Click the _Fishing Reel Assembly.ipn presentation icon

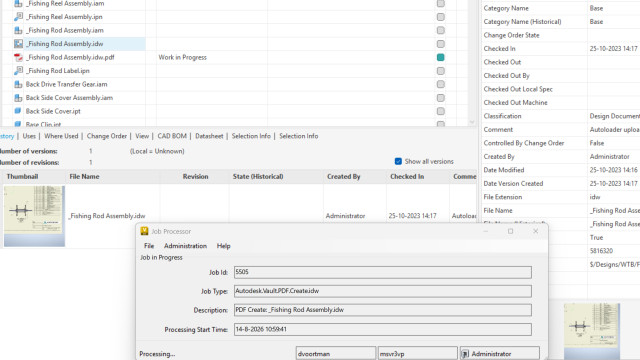coord(18,17)
